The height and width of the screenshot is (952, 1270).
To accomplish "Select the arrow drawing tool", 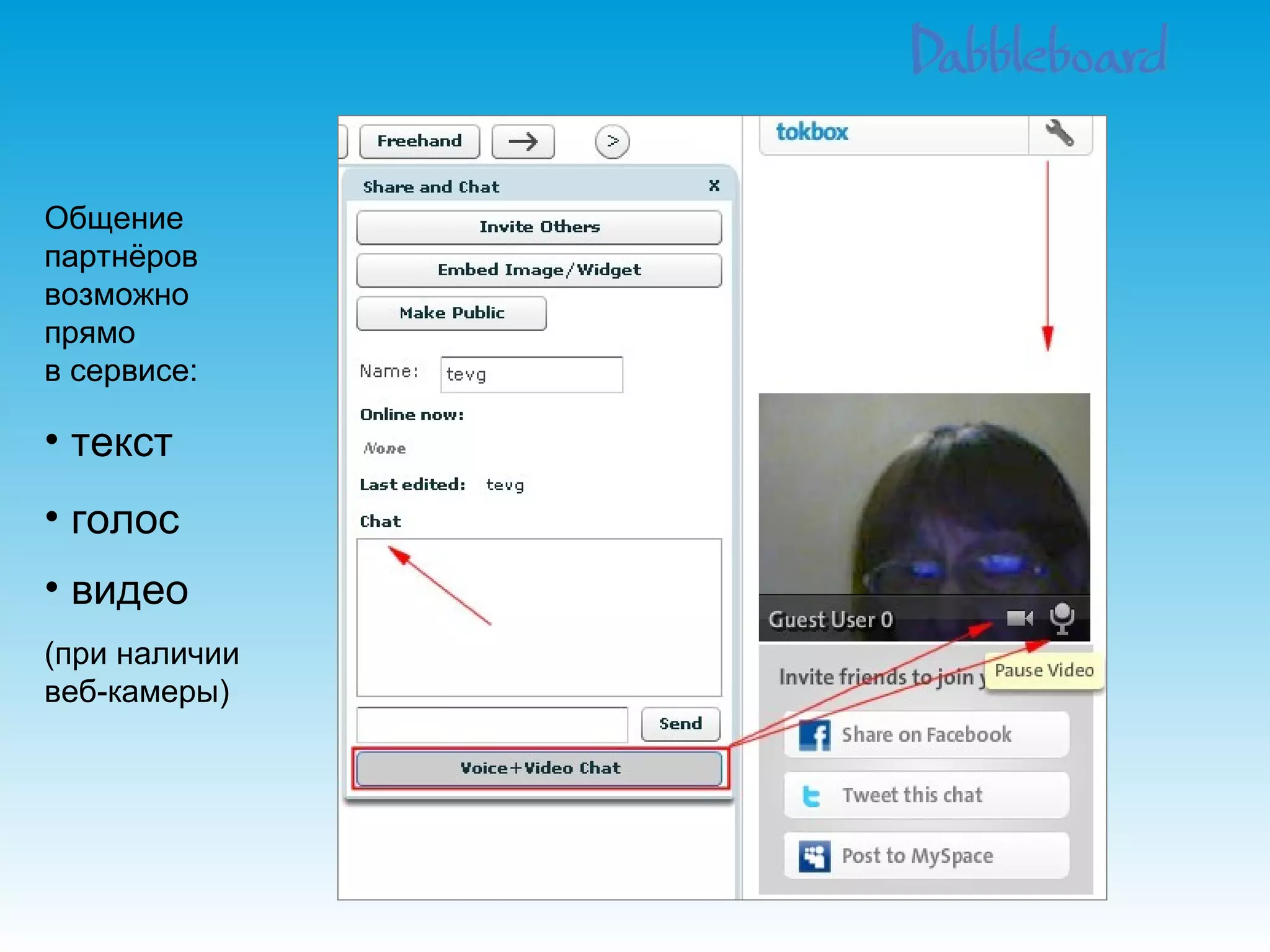I will point(523,141).
